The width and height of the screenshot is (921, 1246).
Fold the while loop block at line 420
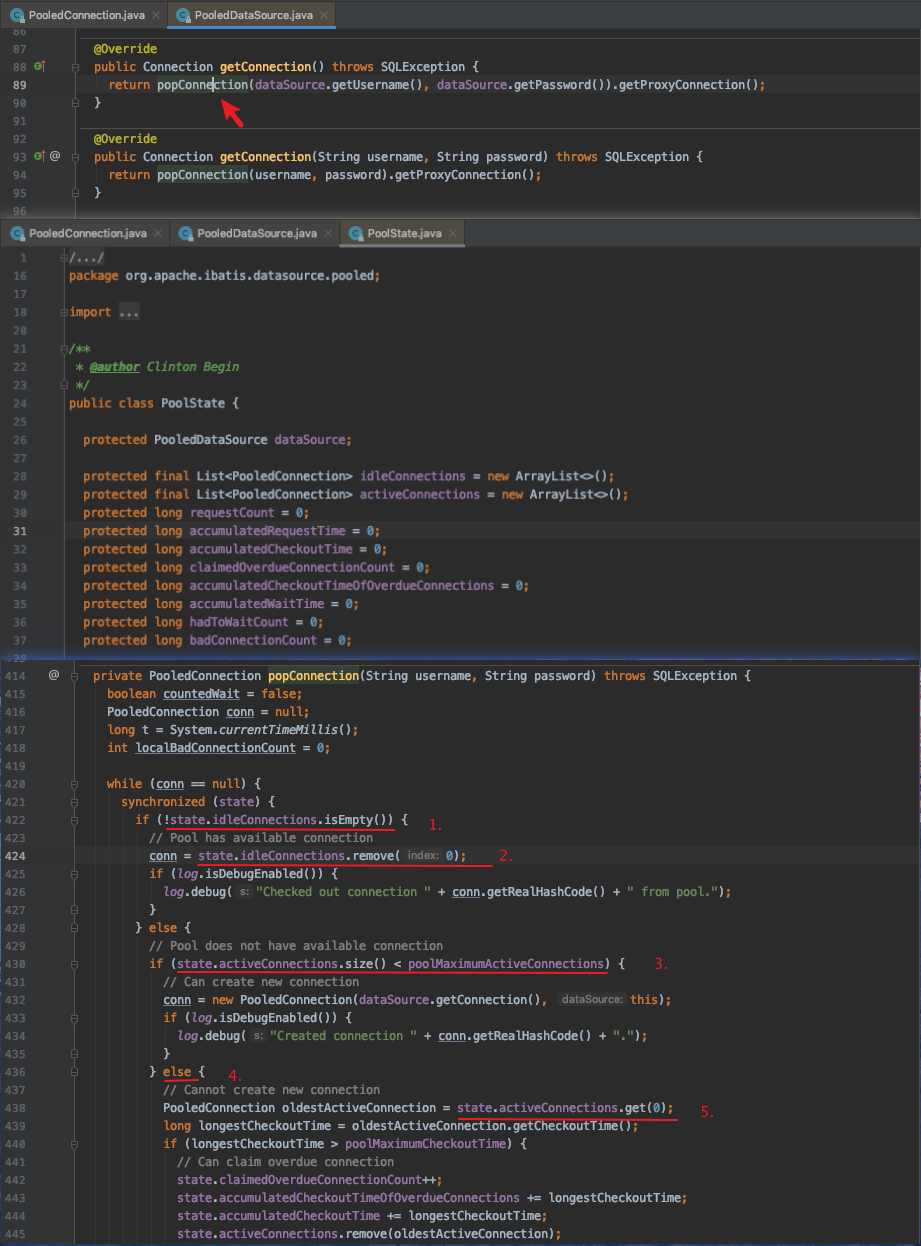coord(76,784)
